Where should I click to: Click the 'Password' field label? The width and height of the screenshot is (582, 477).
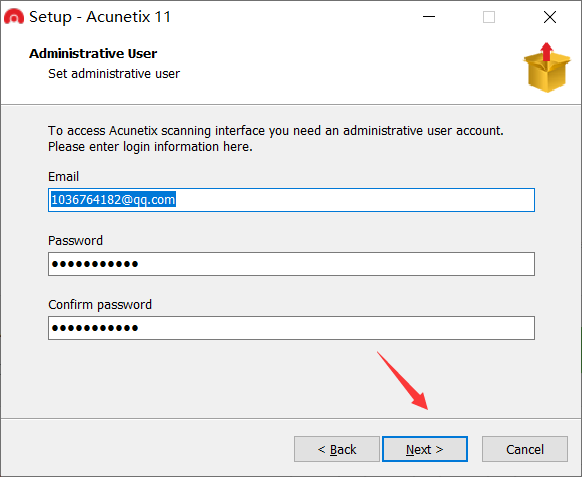(x=75, y=241)
